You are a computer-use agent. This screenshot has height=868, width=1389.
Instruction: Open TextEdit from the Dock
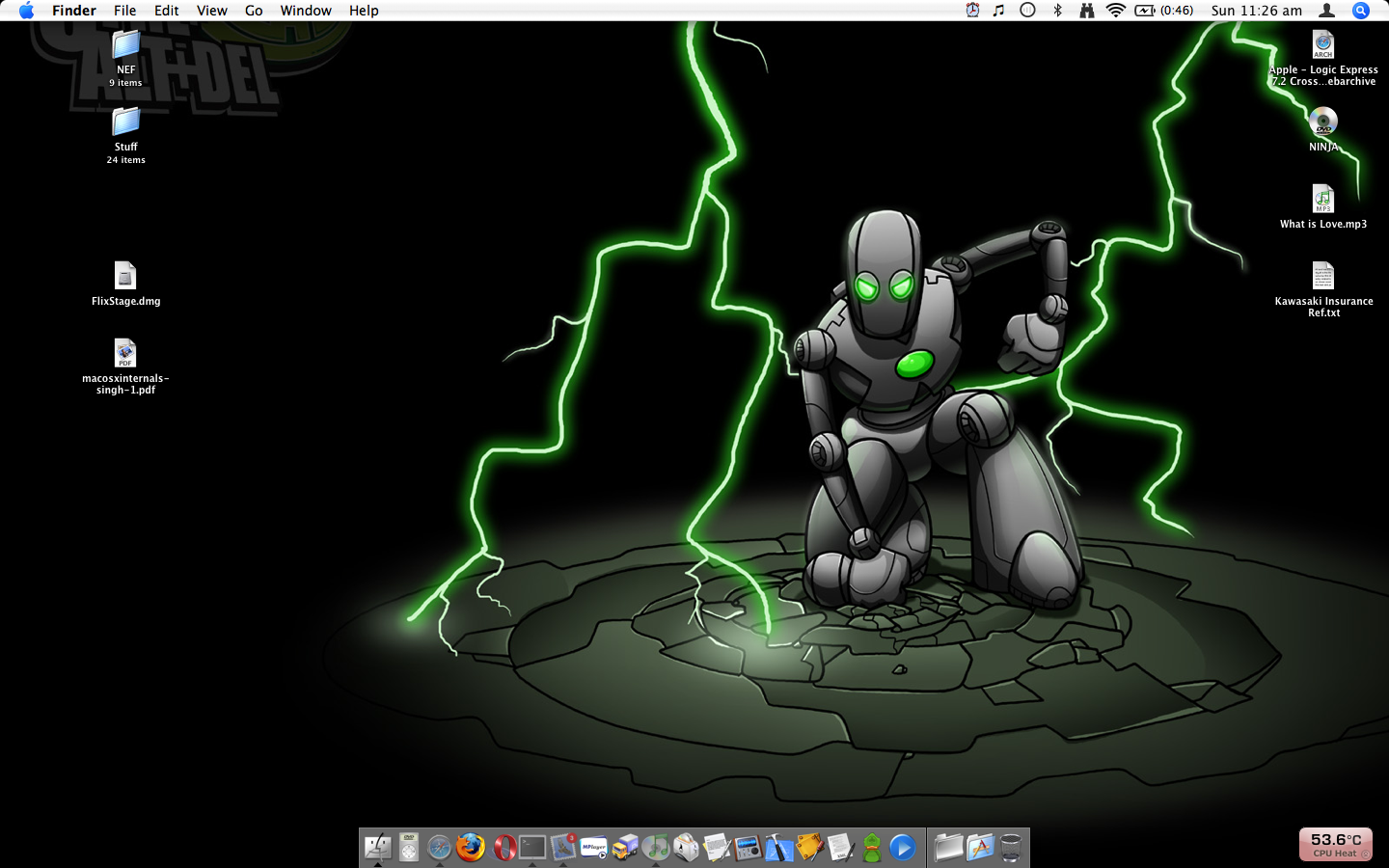718,848
